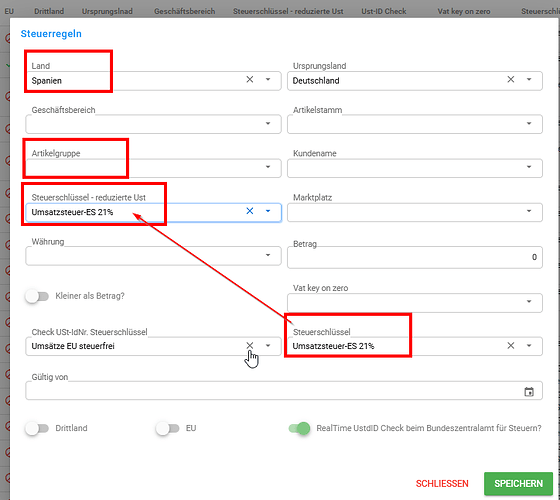560x500 pixels.
Task: Click the SPEICHERN button
Action: (518, 484)
